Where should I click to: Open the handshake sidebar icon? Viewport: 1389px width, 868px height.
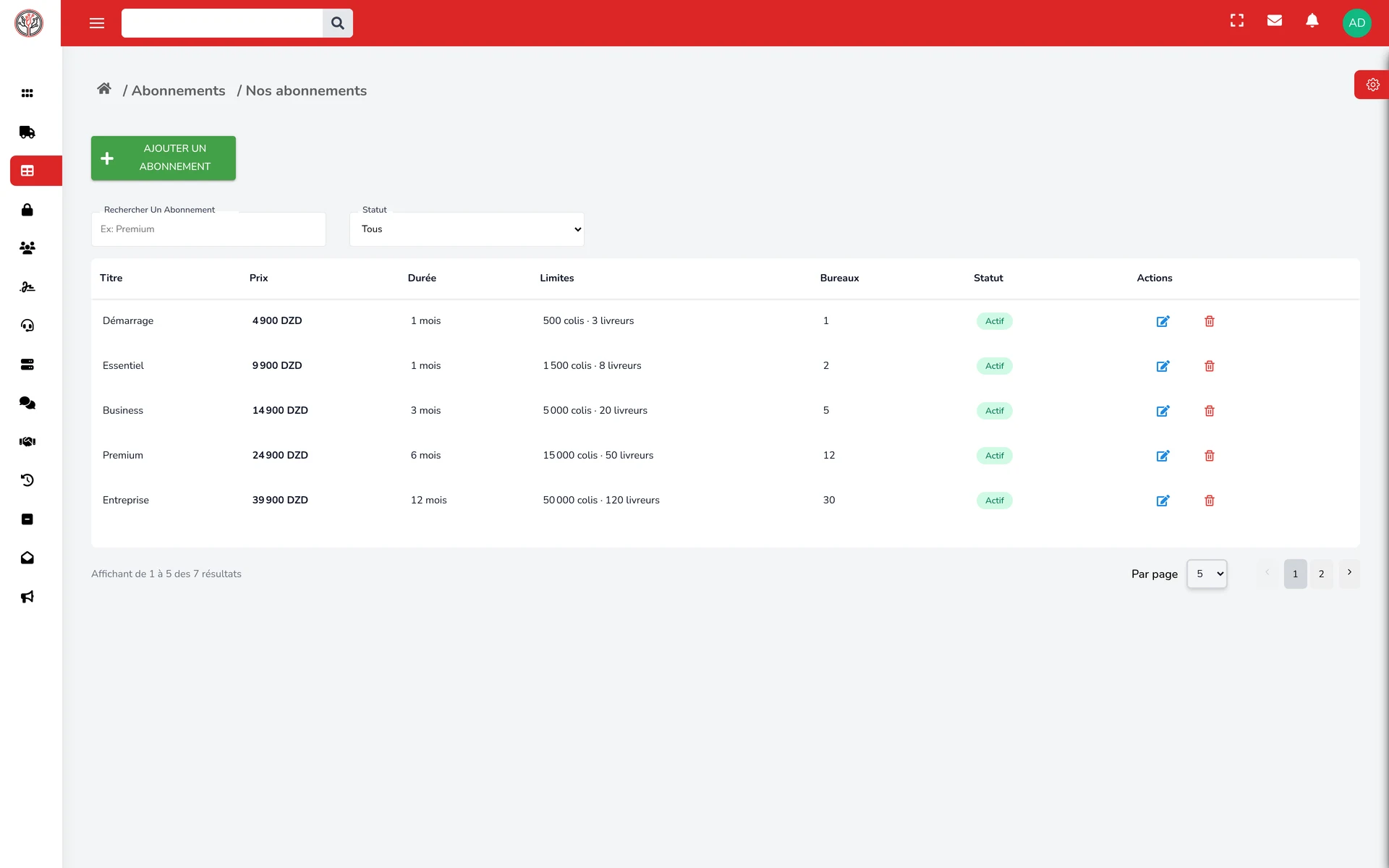coord(27,442)
